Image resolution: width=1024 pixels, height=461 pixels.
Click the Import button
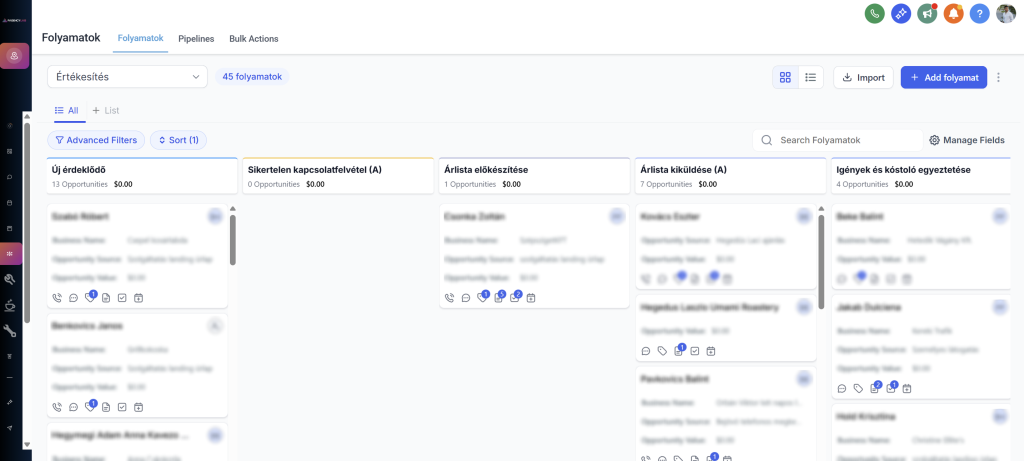tap(863, 78)
